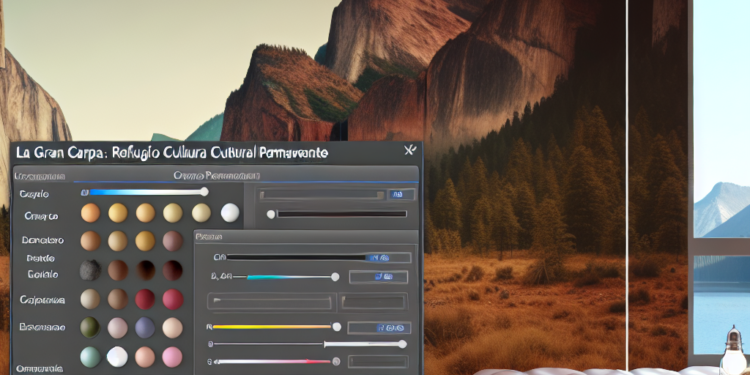
Task: Click the yellow-orange slider handle
Action: click(x=337, y=327)
